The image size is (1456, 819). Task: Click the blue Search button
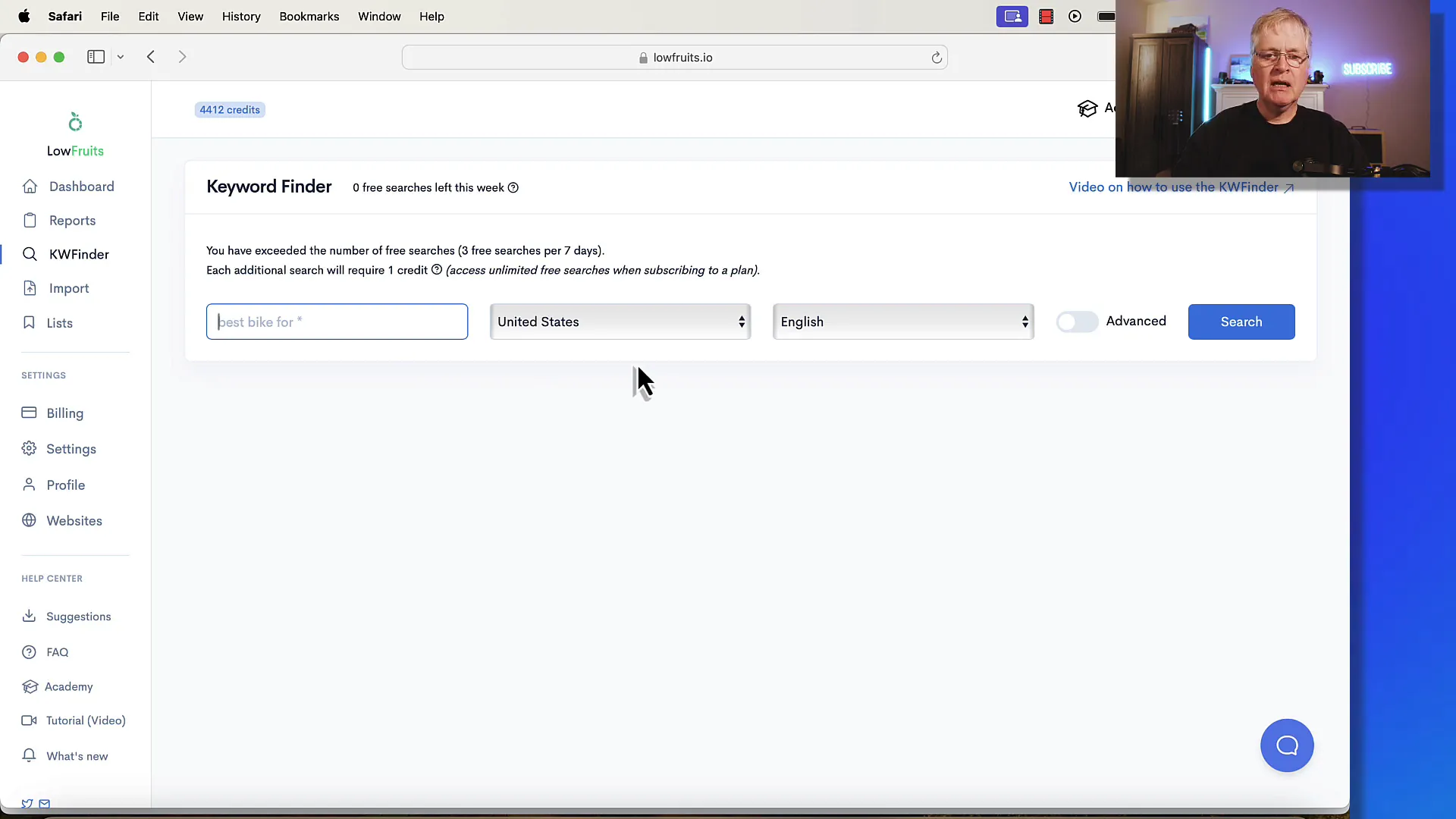click(1241, 321)
